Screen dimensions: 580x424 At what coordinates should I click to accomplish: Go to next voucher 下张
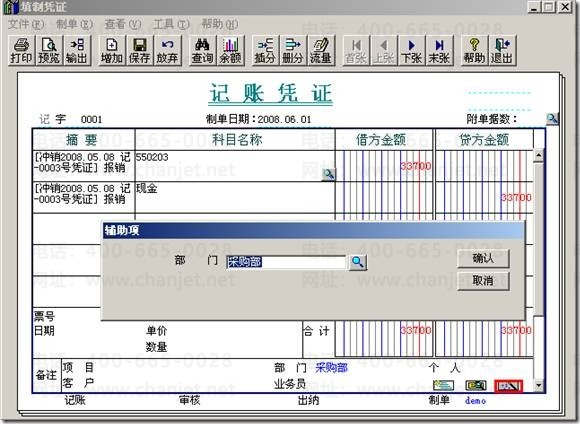(x=412, y=51)
